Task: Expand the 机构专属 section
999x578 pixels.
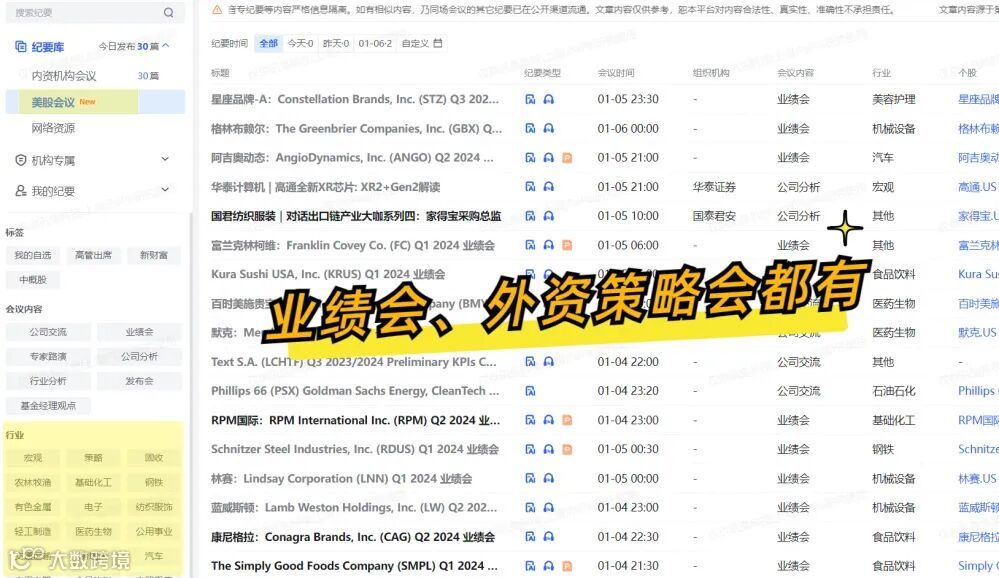Action: (x=165, y=159)
